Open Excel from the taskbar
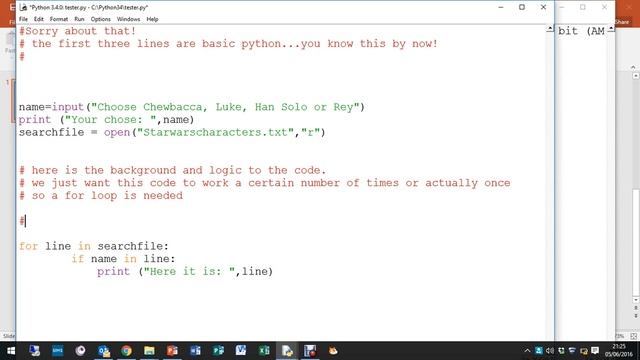 (264, 351)
